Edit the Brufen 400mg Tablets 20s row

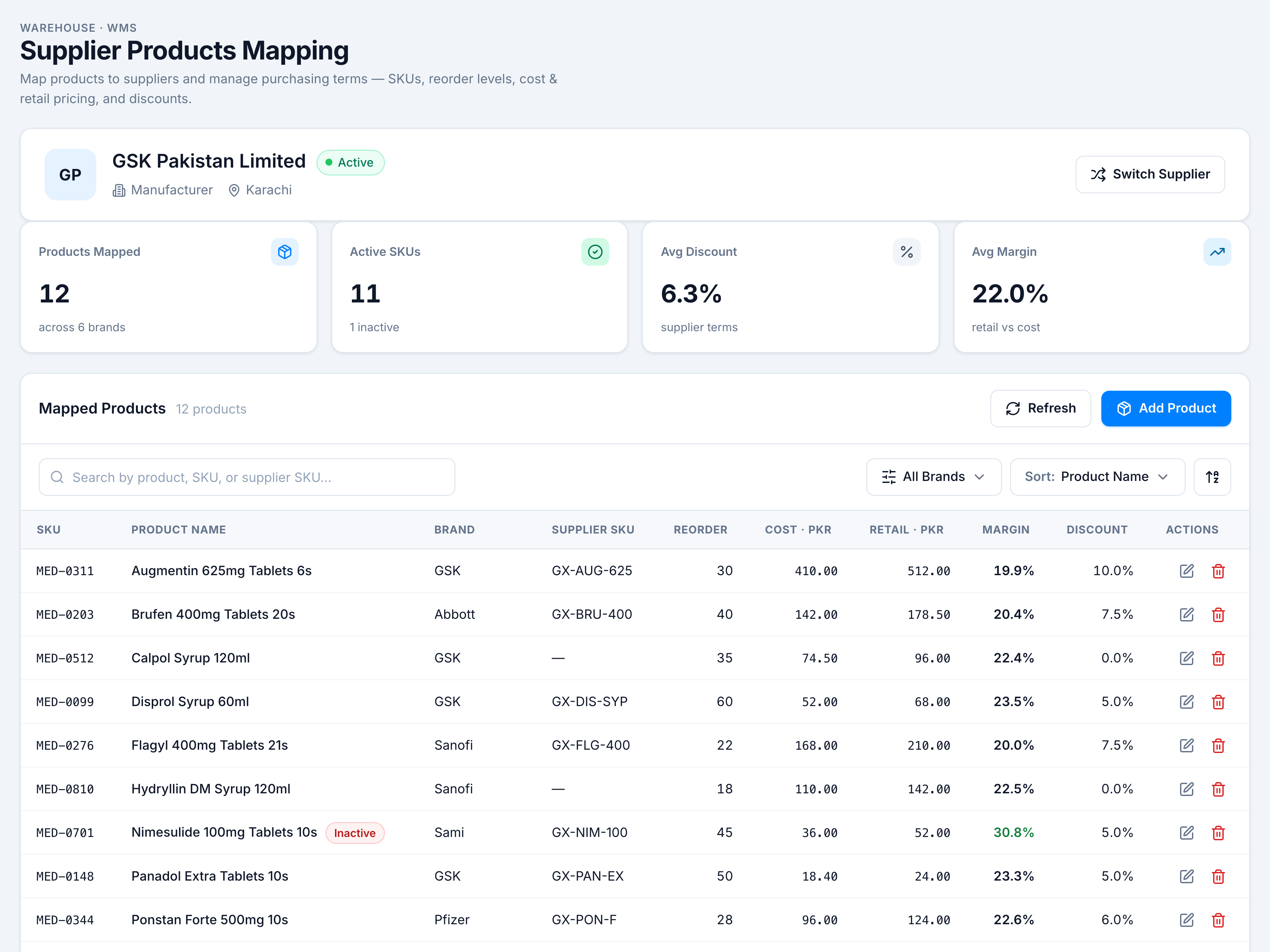click(x=1186, y=615)
